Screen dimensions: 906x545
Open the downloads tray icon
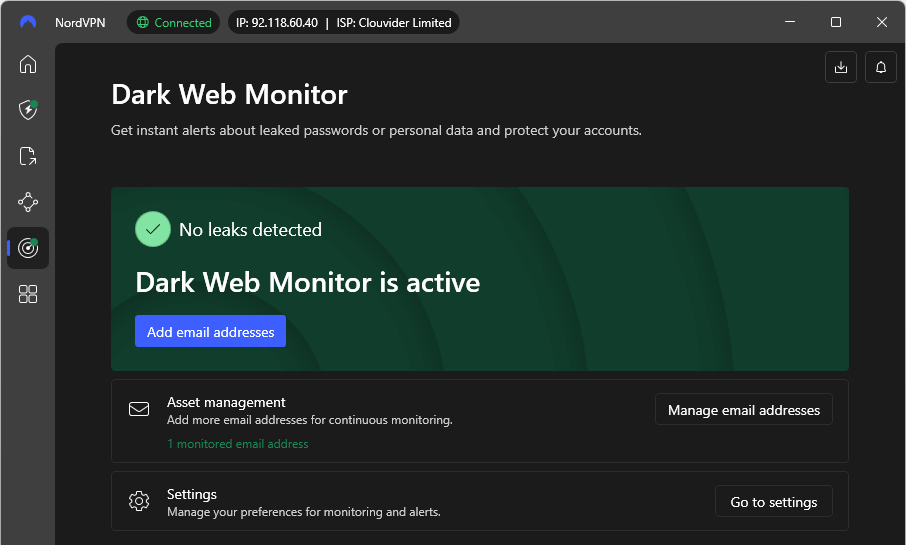841,67
